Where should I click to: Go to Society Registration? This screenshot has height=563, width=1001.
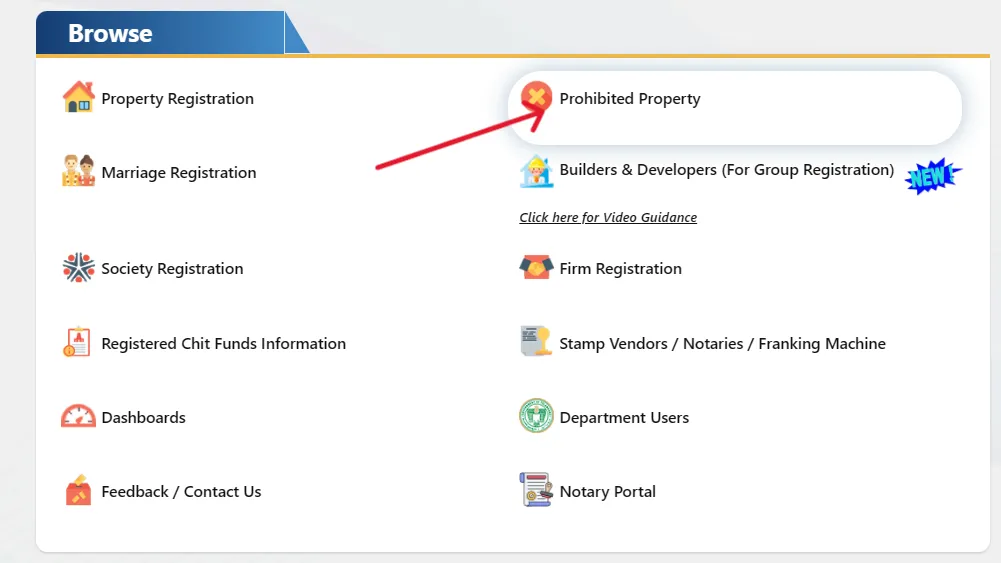(x=172, y=269)
